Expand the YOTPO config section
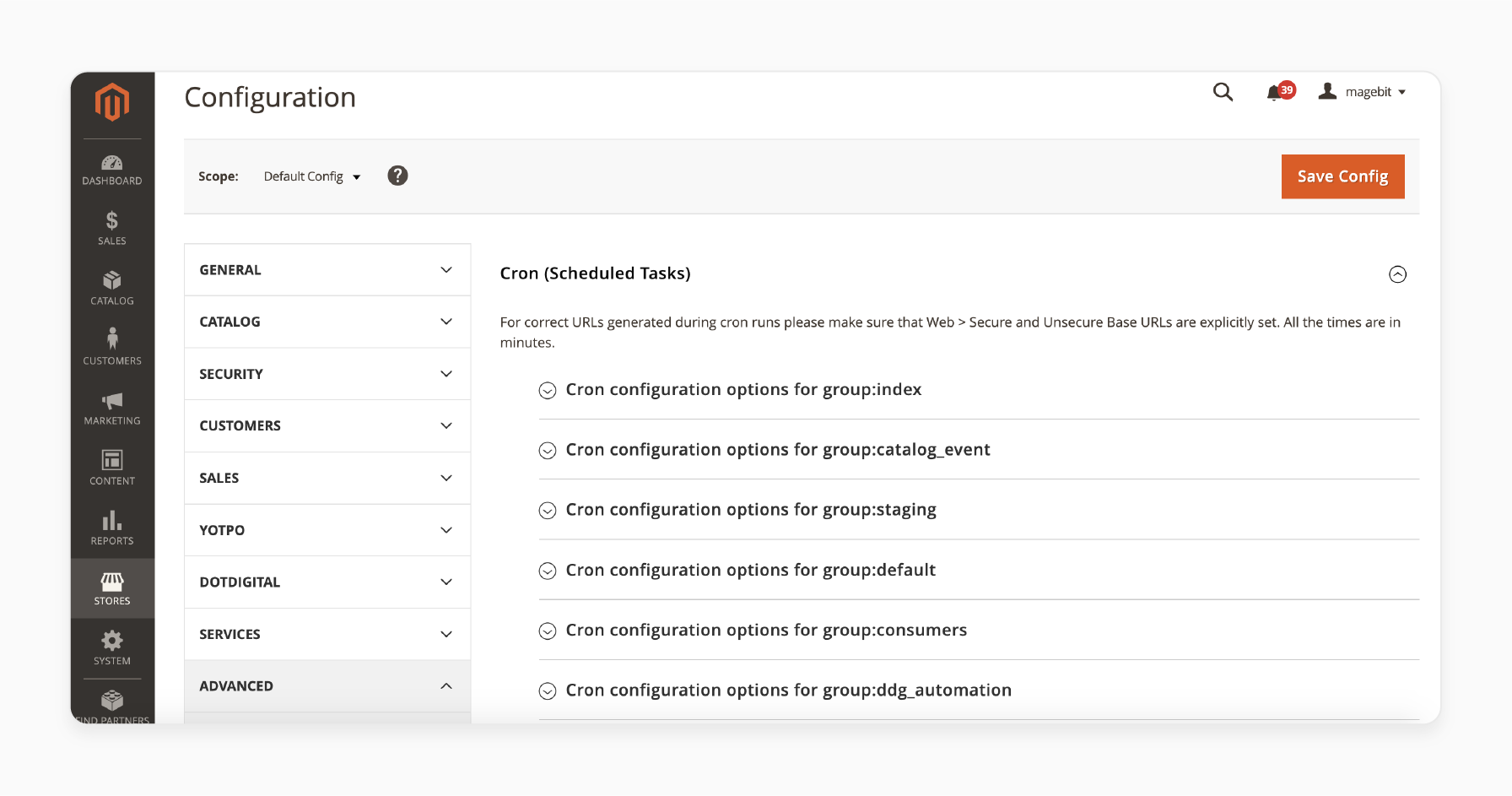The height and width of the screenshot is (796, 1512). pyautogui.click(x=327, y=530)
